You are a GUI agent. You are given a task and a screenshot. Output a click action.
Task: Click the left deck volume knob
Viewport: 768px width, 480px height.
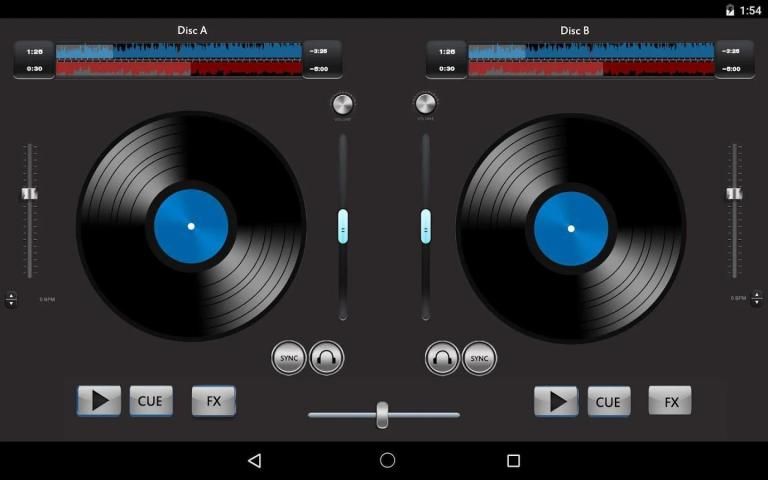pyautogui.click(x=343, y=104)
